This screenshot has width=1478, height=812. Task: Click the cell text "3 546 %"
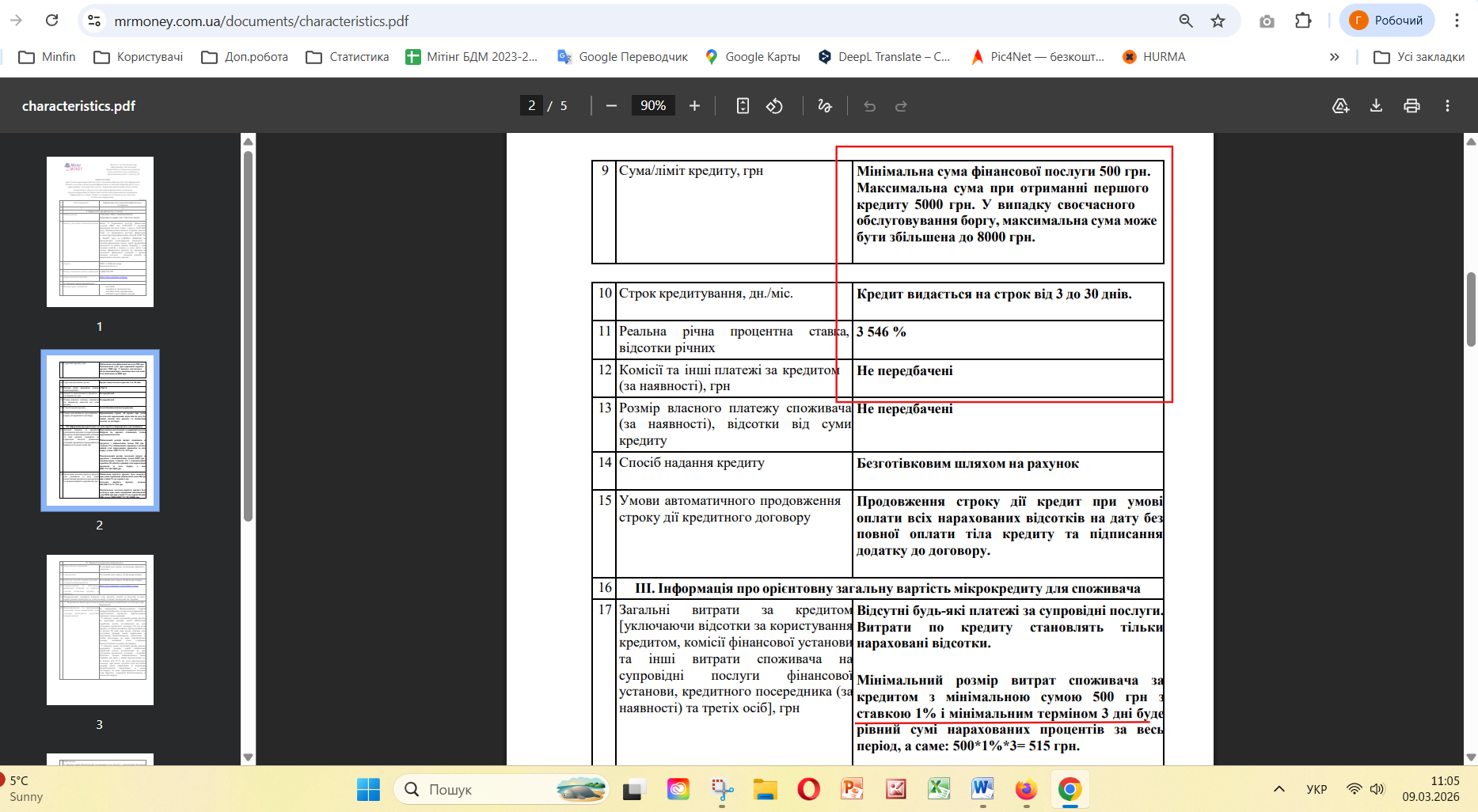[x=881, y=332]
